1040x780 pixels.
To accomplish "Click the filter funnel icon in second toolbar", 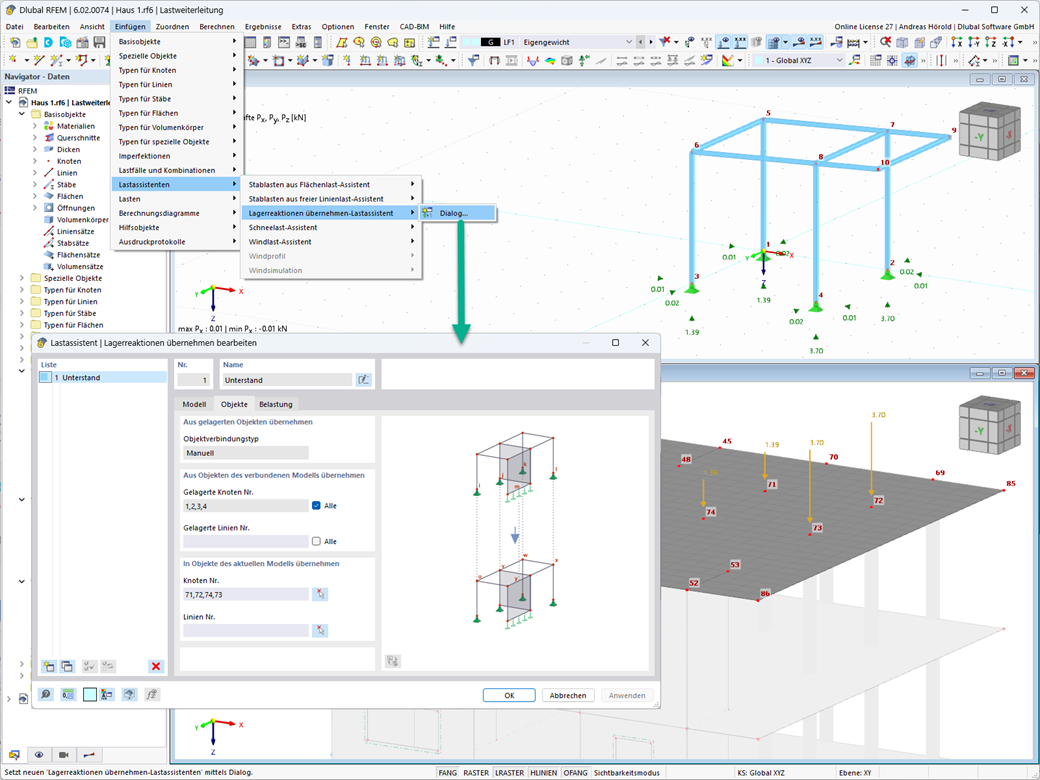I will (x=473, y=60).
